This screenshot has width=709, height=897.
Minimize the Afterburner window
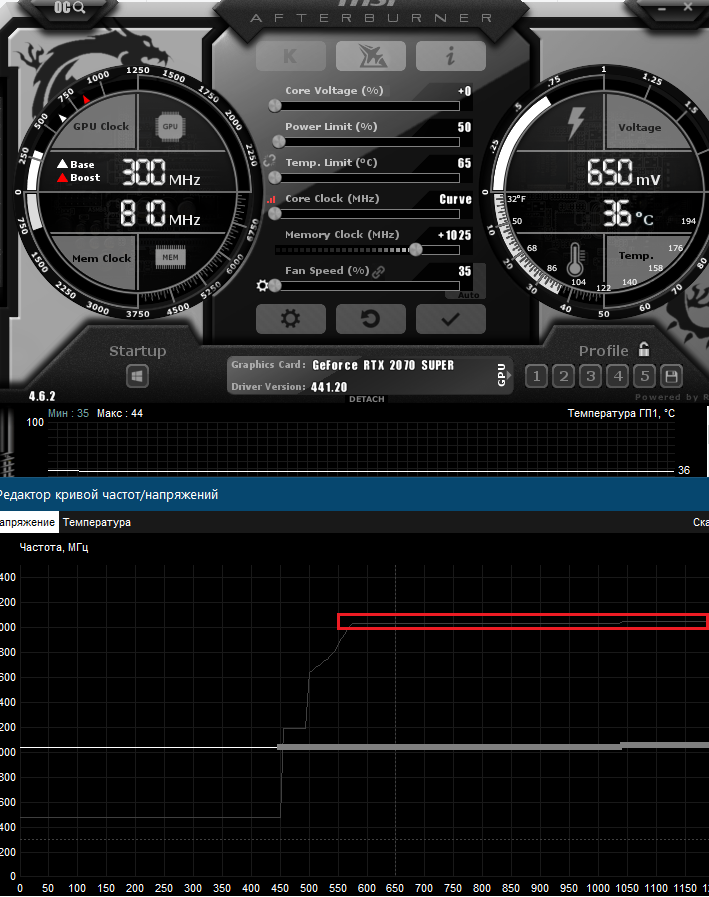tap(663, 9)
